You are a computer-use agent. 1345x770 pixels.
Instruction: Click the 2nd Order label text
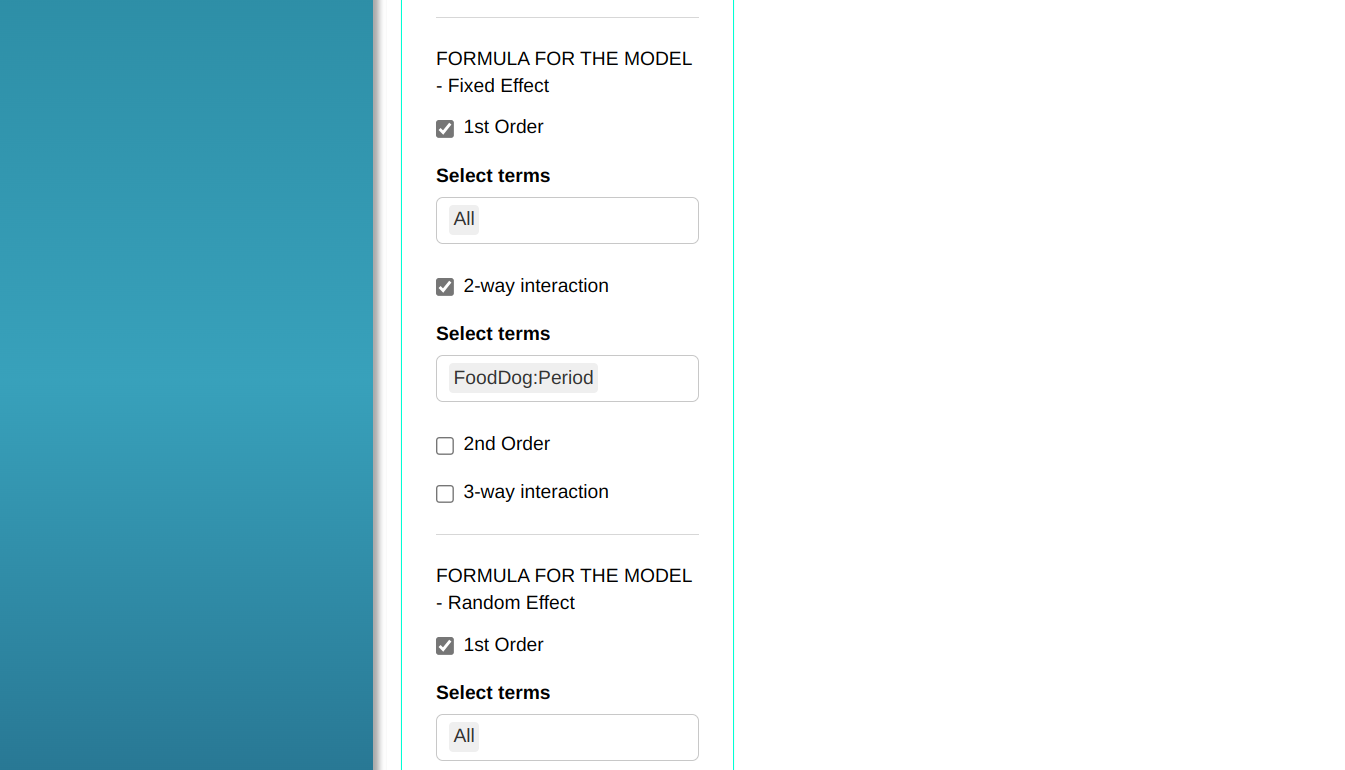[x=506, y=444]
